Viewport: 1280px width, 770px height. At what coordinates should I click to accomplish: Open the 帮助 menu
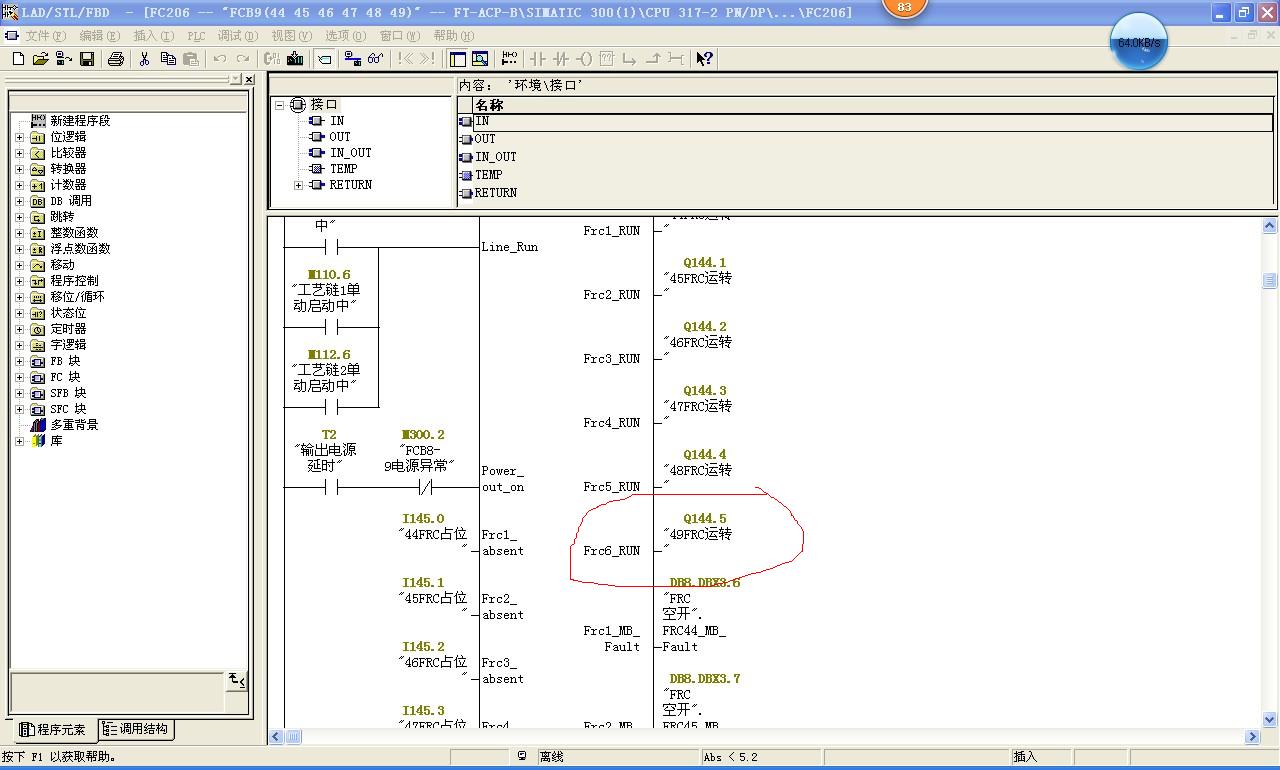[x=454, y=35]
